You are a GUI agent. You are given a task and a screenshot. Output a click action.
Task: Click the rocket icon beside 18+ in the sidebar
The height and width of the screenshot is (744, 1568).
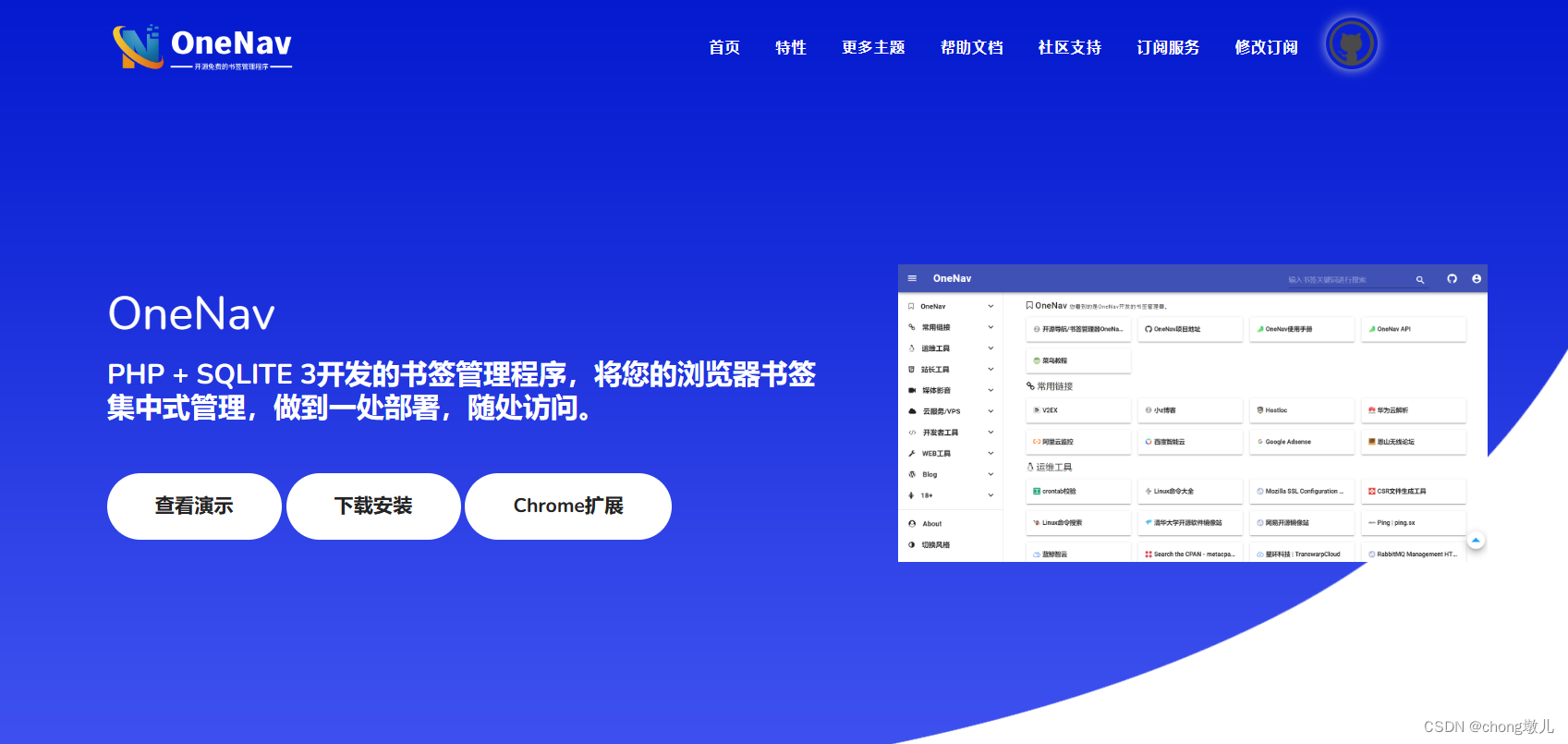[x=912, y=495]
